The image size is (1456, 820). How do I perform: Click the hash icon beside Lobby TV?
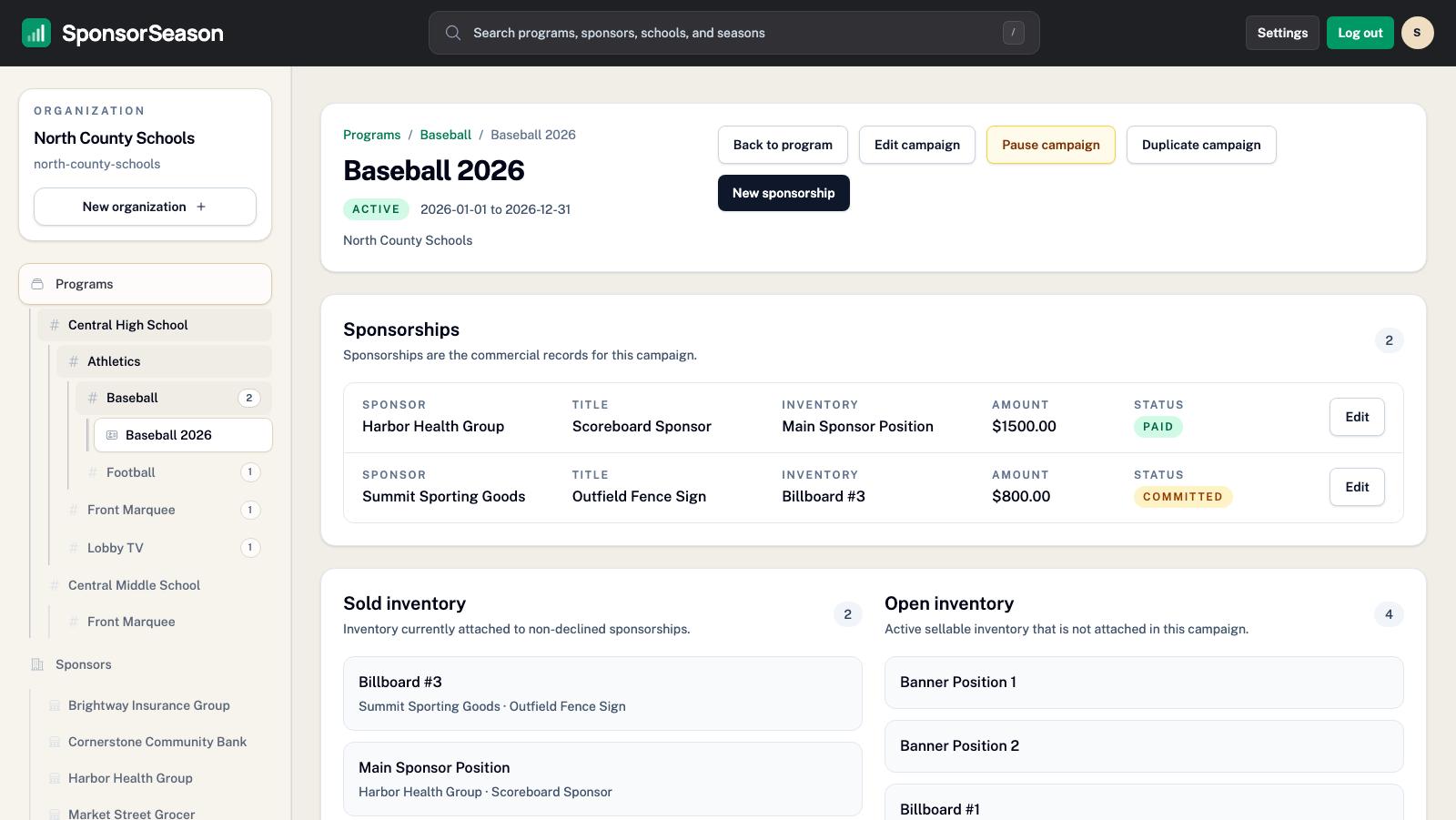click(73, 548)
